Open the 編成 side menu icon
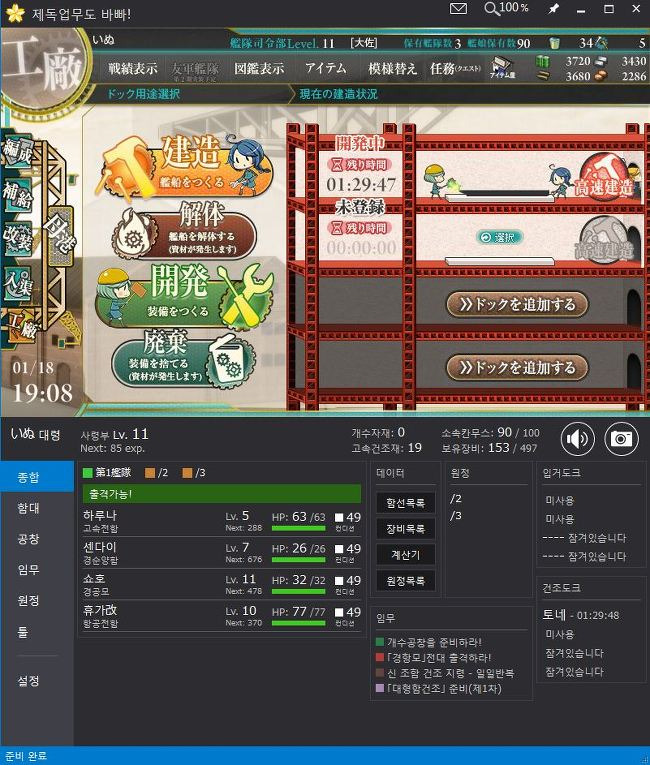The height and width of the screenshot is (765, 650). [17, 151]
